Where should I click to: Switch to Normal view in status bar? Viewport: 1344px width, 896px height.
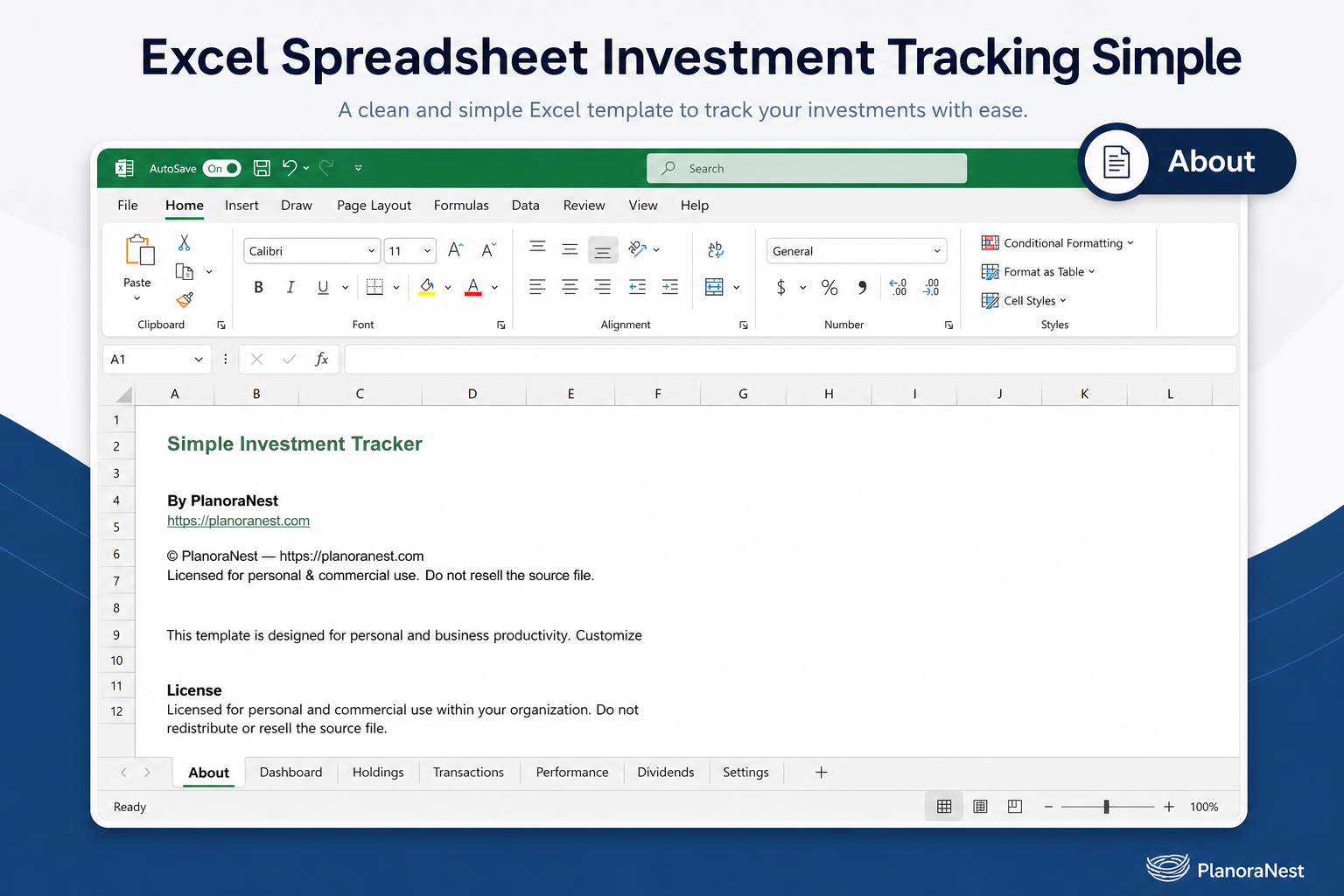click(944, 807)
